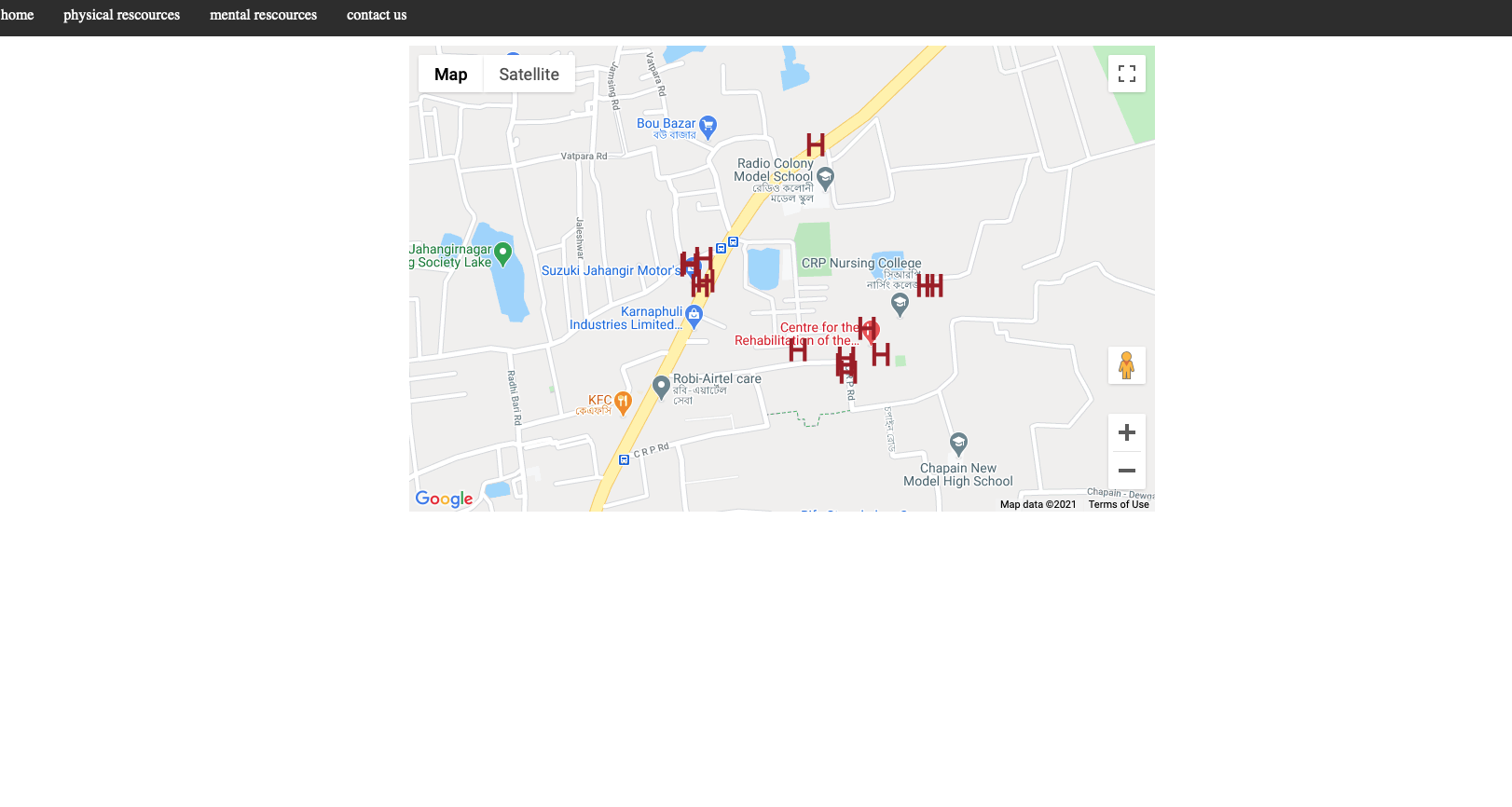The height and width of the screenshot is (807, 1512).
Task: Toggle fullscreen map view
Action: coord(1126,74)
